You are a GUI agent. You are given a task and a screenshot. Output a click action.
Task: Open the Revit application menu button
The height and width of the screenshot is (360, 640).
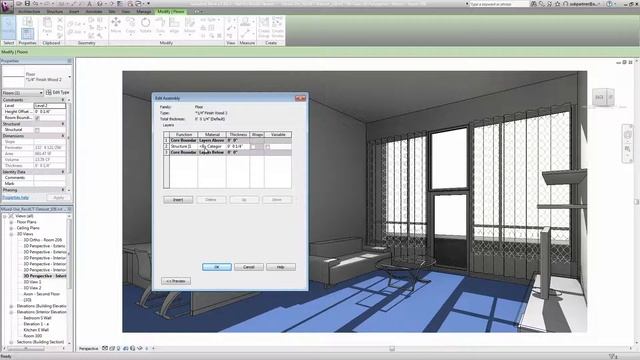(x=7, y=7)
